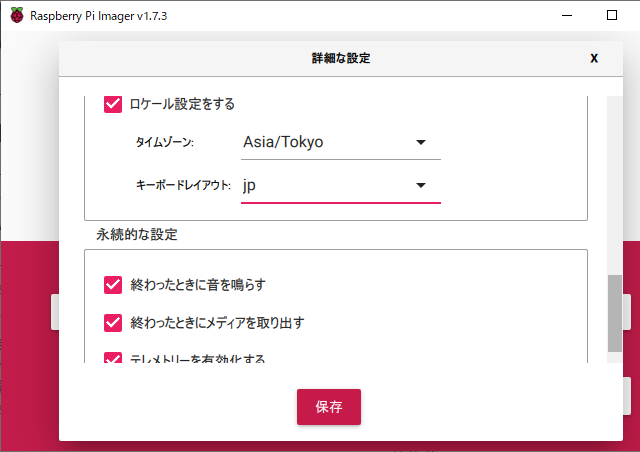Click the キーボードレイアウト: label
640x452 pixels.
(x=183, y=185)
